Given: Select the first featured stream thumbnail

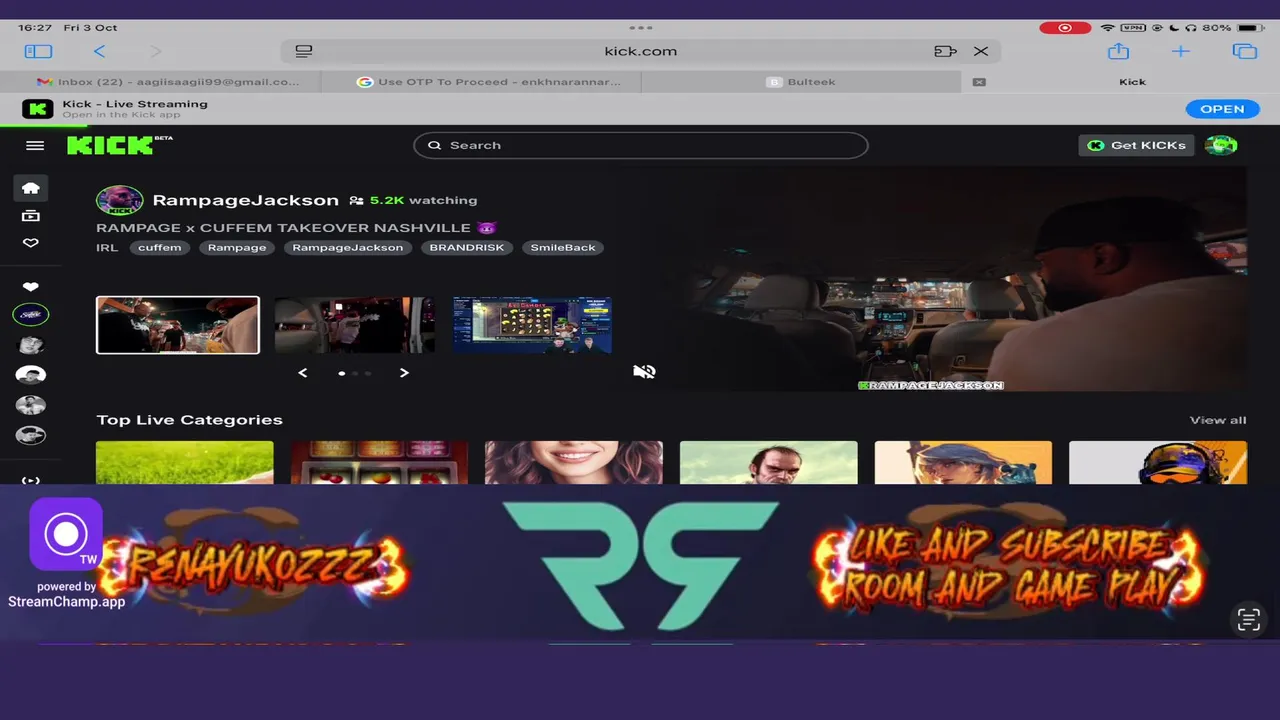Looking at the screenshot, I should (x=178, y=325).
